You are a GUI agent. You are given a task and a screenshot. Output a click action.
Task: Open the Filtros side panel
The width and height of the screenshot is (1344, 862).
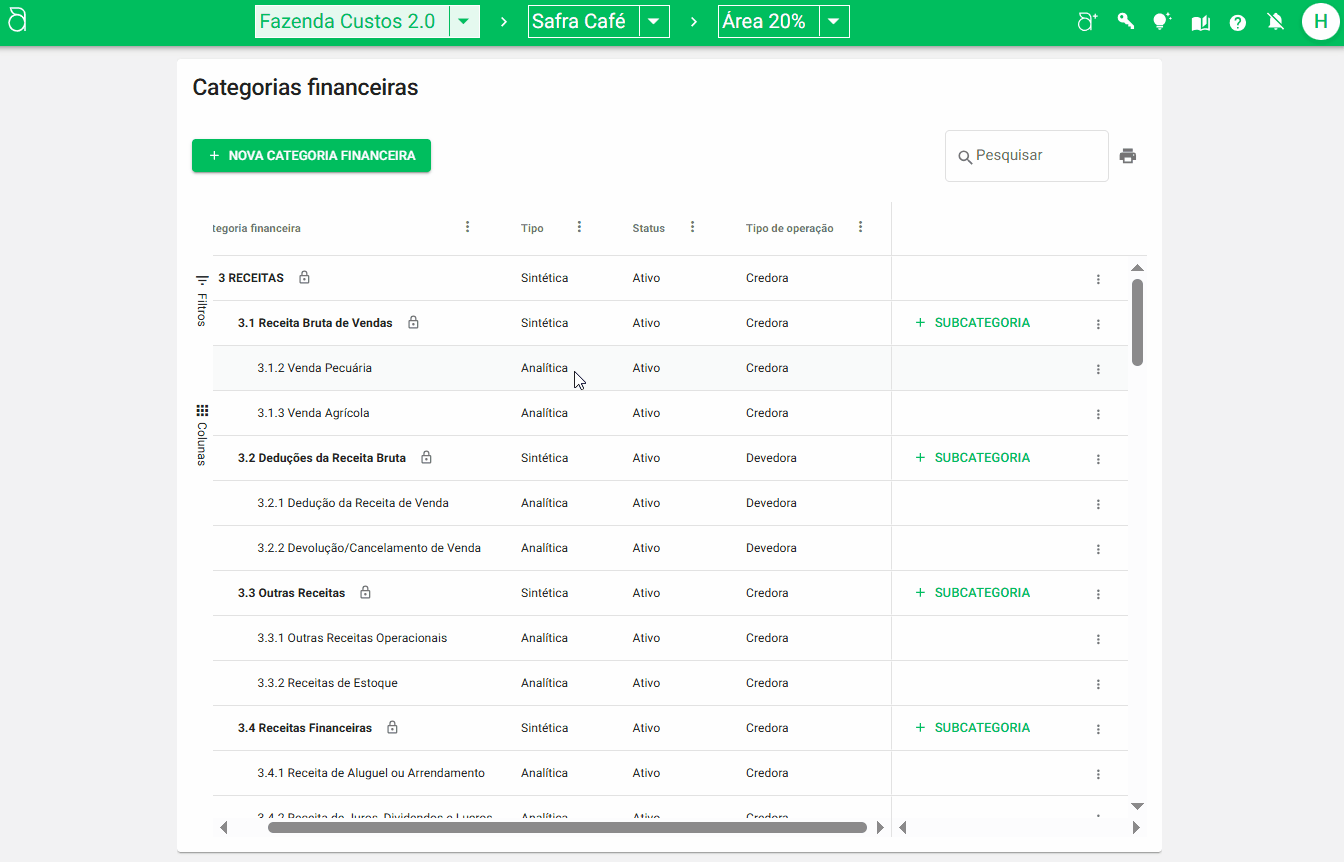tap(202, 299)
